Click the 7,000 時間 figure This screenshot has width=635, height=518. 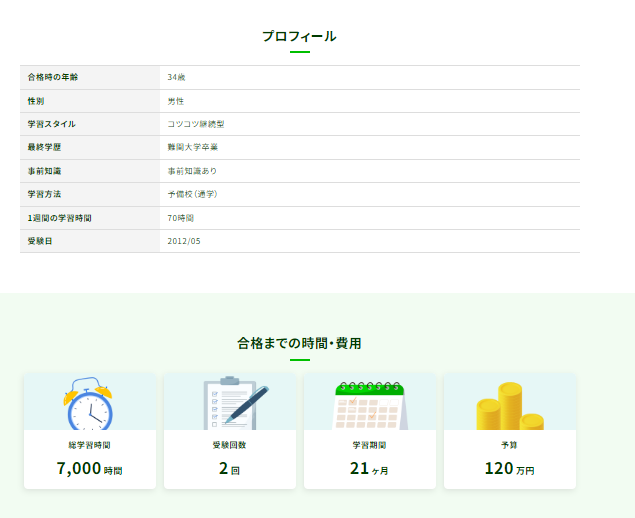point(89,469)
